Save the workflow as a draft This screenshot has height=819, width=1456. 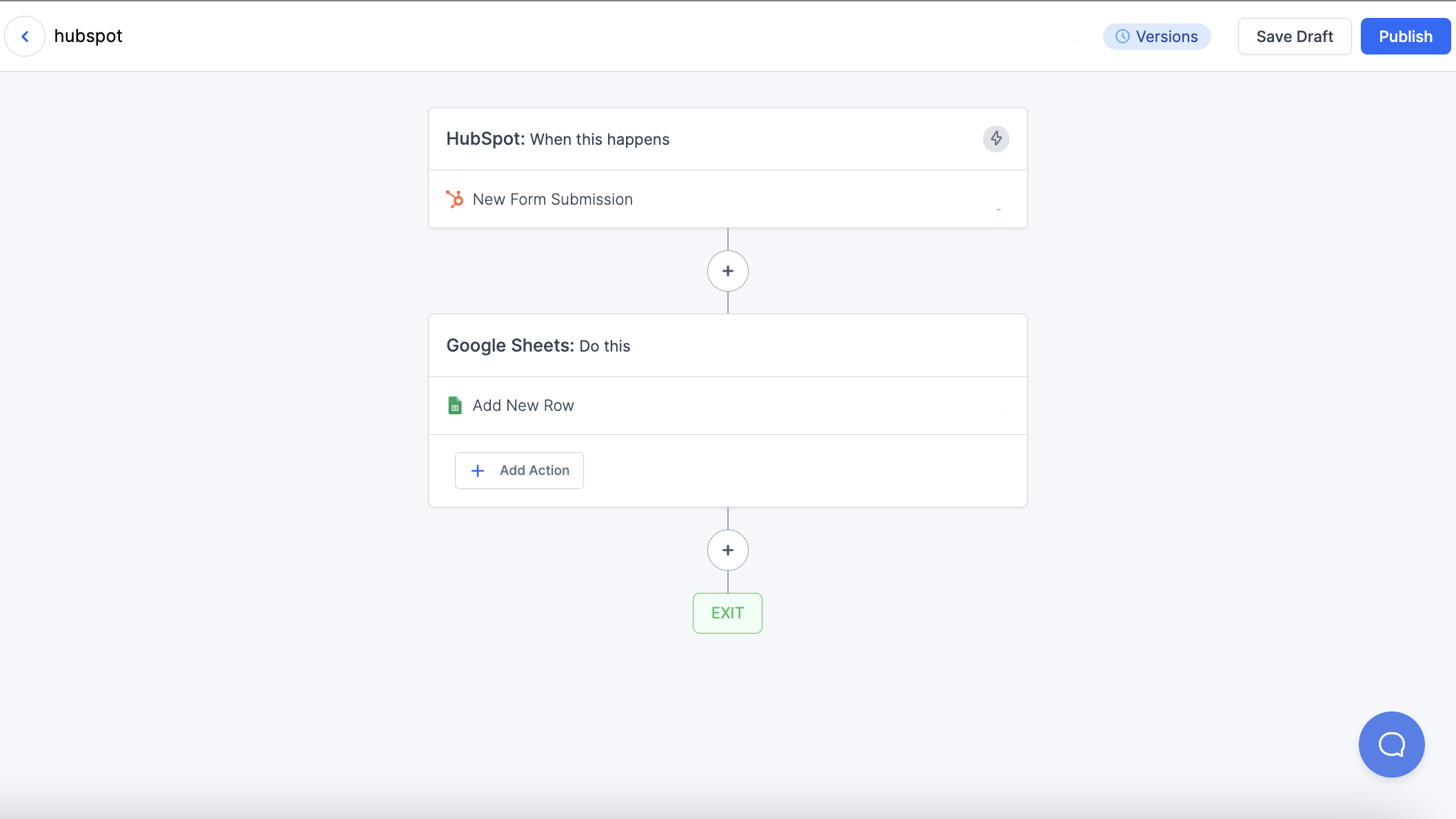tap(1295, 36)
